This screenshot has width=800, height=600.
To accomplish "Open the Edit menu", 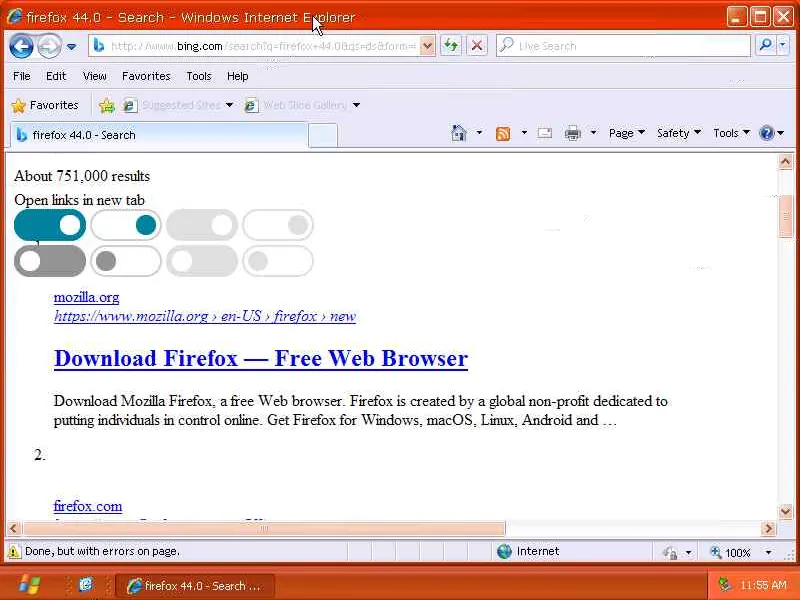I will (x=56, y=76).
